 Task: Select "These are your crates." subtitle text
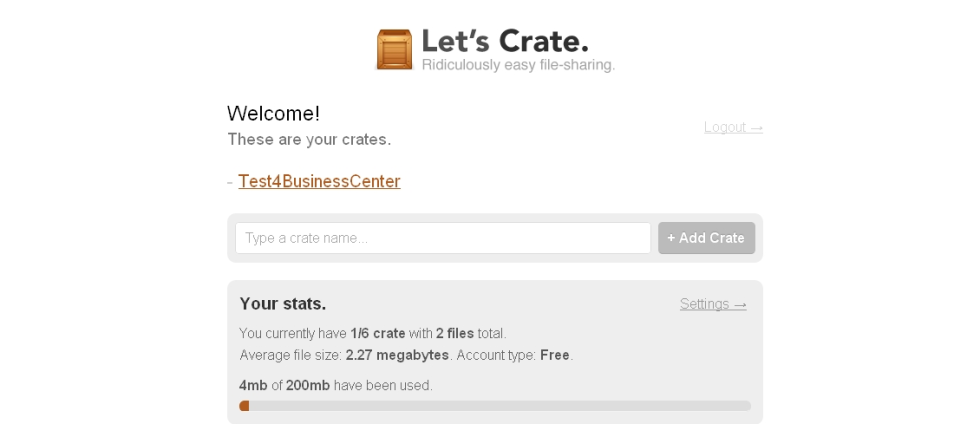[x=309, y=139]
